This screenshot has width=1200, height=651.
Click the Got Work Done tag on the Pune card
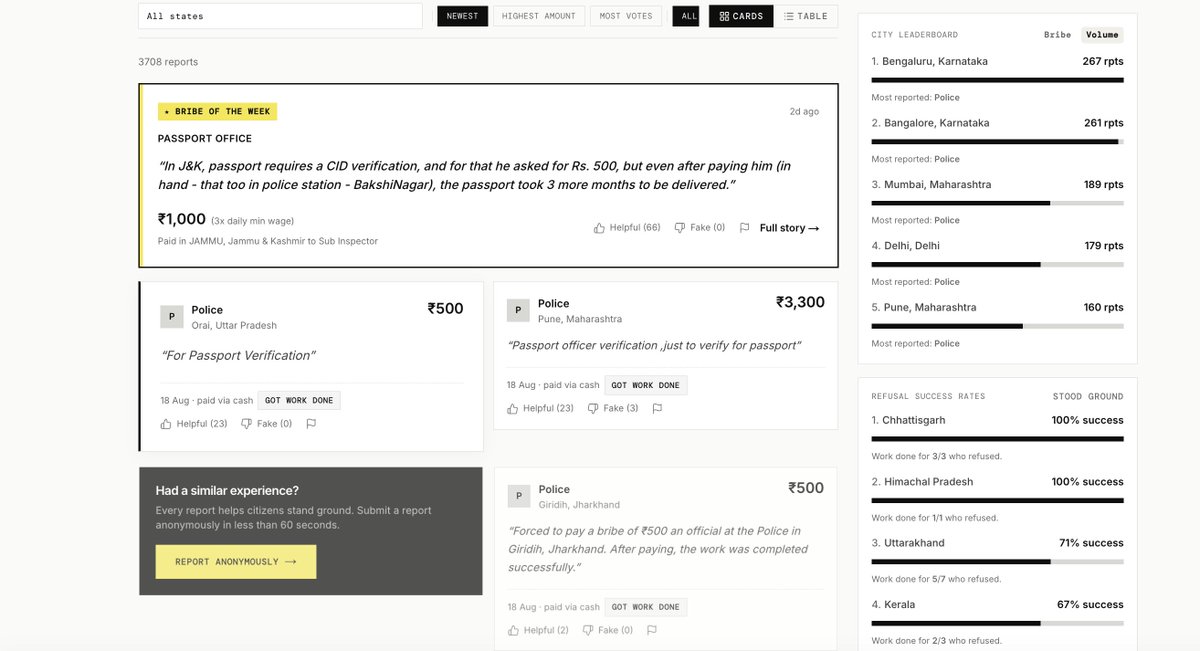click(645, 386)
